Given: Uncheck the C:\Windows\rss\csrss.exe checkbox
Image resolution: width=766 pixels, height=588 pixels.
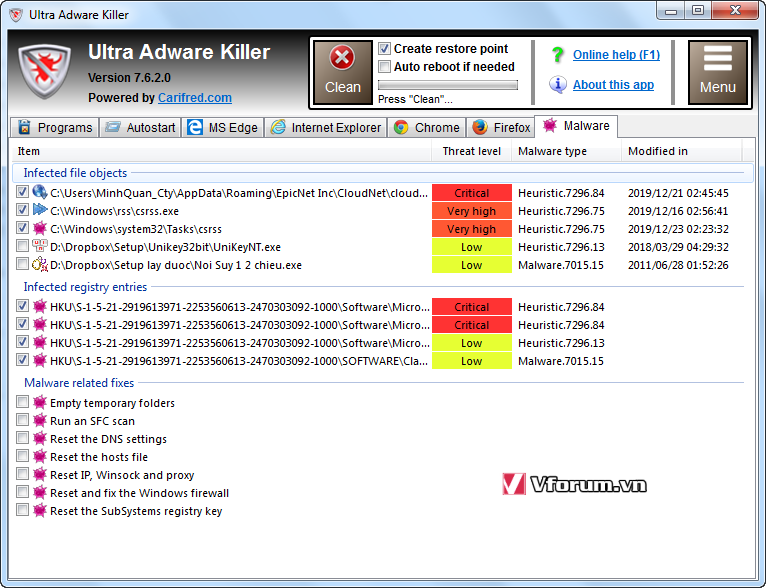Looking at the screenshot, I should [x=22, y=210].
